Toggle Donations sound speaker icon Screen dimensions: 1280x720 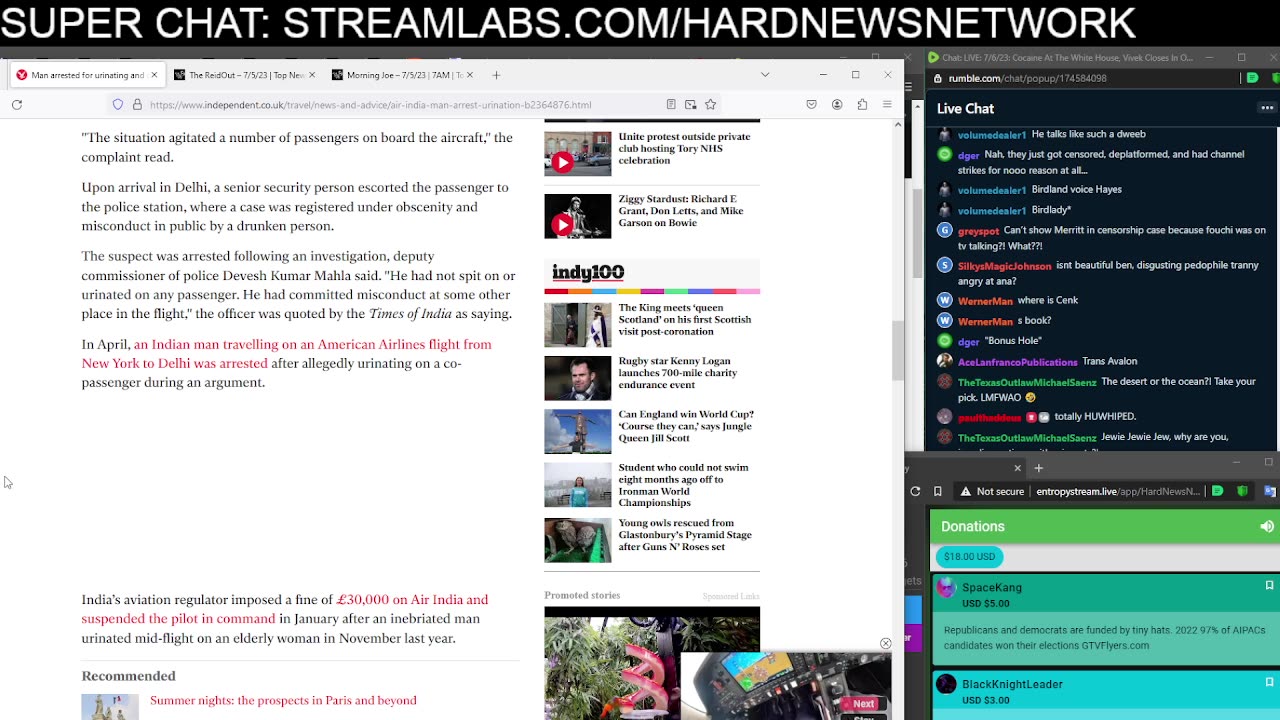(1266, 526)
